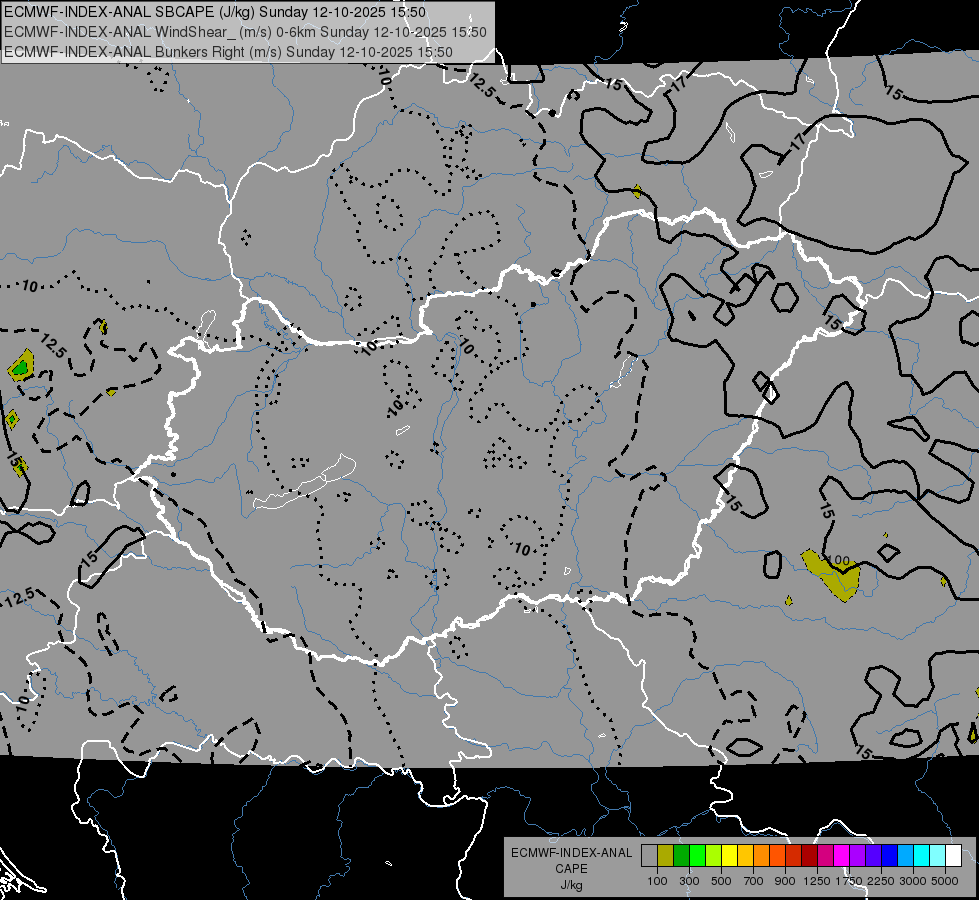Click the legend value 3000 label
The height and width of the screenshot is (900, 979).
pos(913,881)
